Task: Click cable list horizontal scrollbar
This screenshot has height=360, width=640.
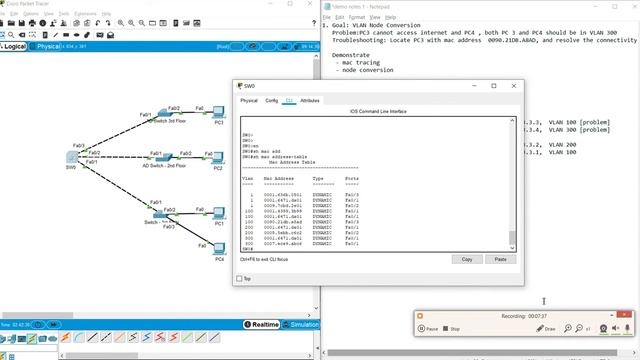Action: (102, 356)
